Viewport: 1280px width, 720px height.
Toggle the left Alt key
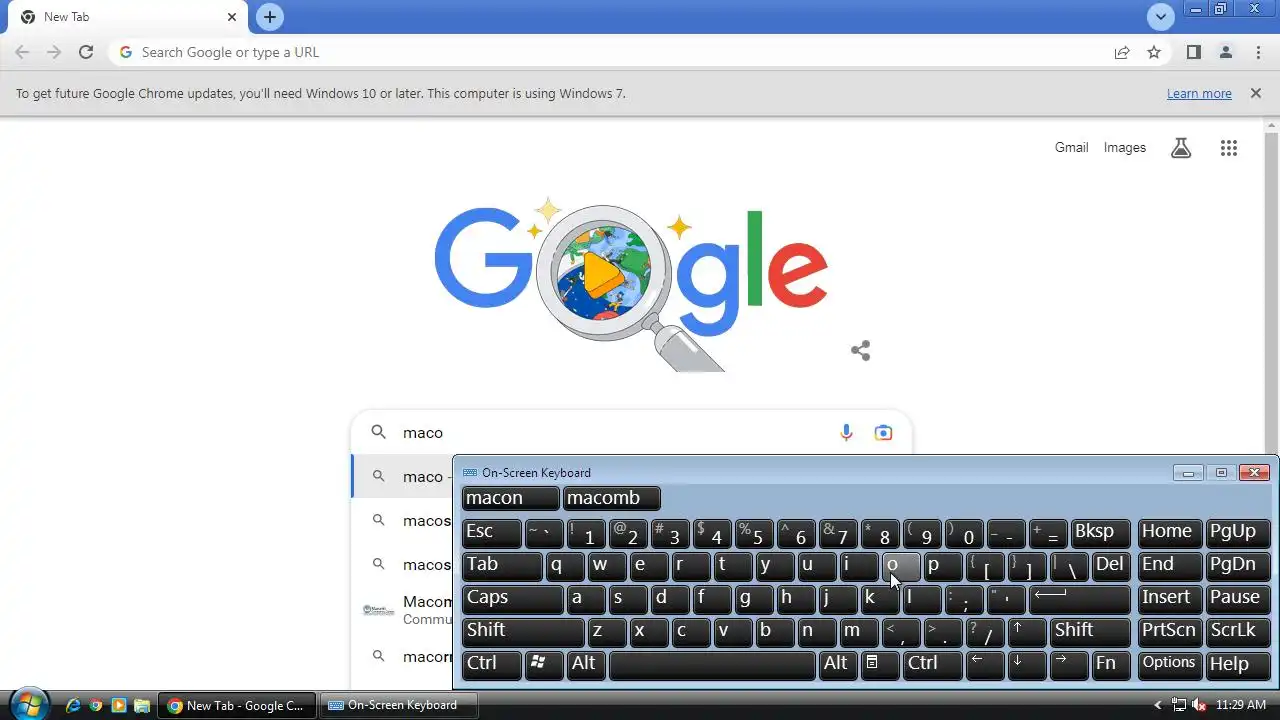click(586, 665)
